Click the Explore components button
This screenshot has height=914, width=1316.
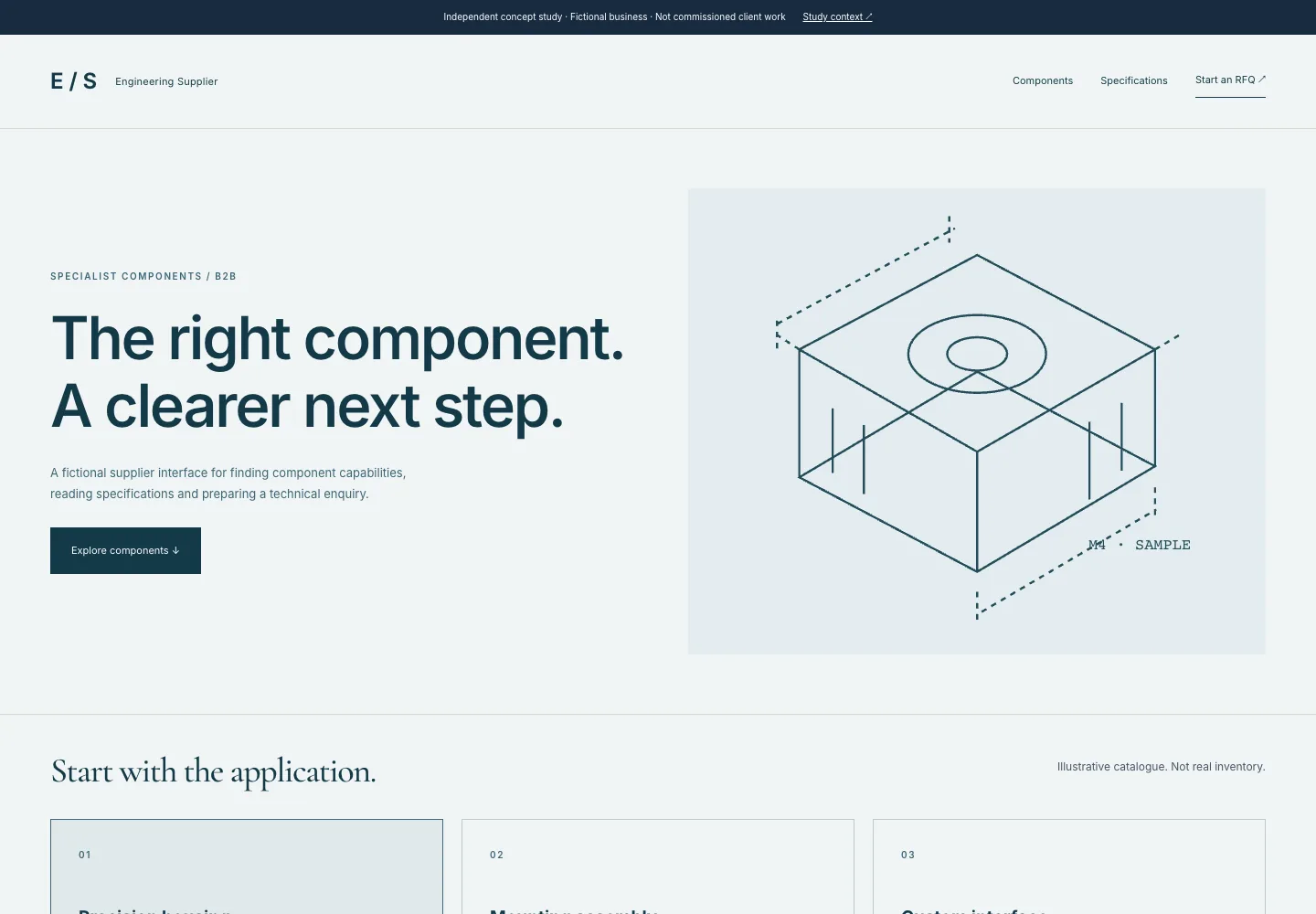tap(125, 550)
